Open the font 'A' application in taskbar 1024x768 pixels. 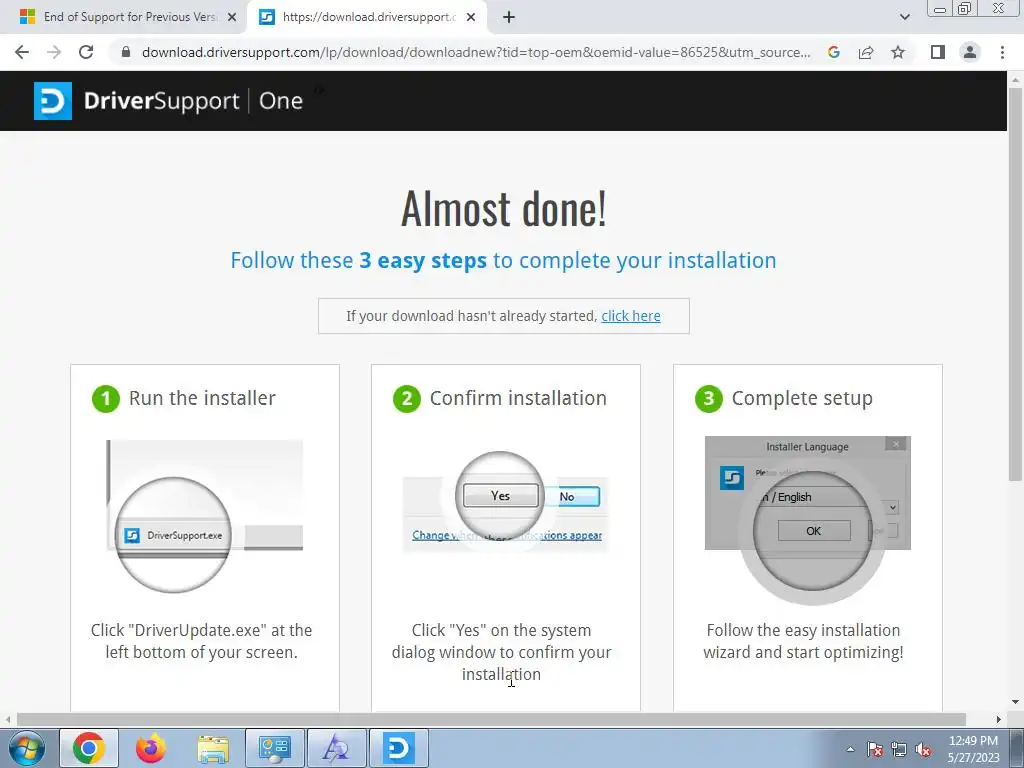pyautogui.click(x=336, y=748)
